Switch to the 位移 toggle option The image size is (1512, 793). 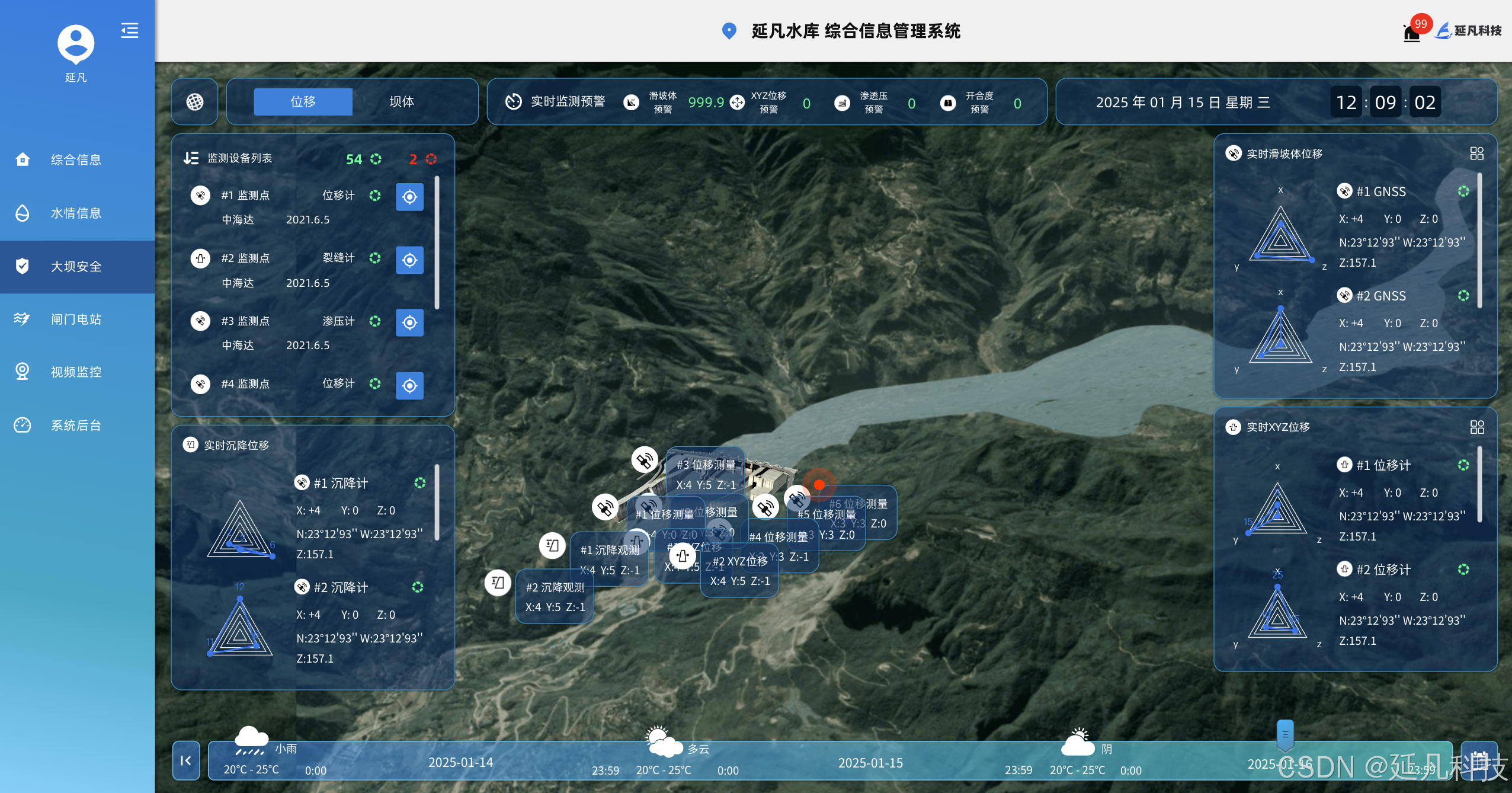tap(303, 102)
